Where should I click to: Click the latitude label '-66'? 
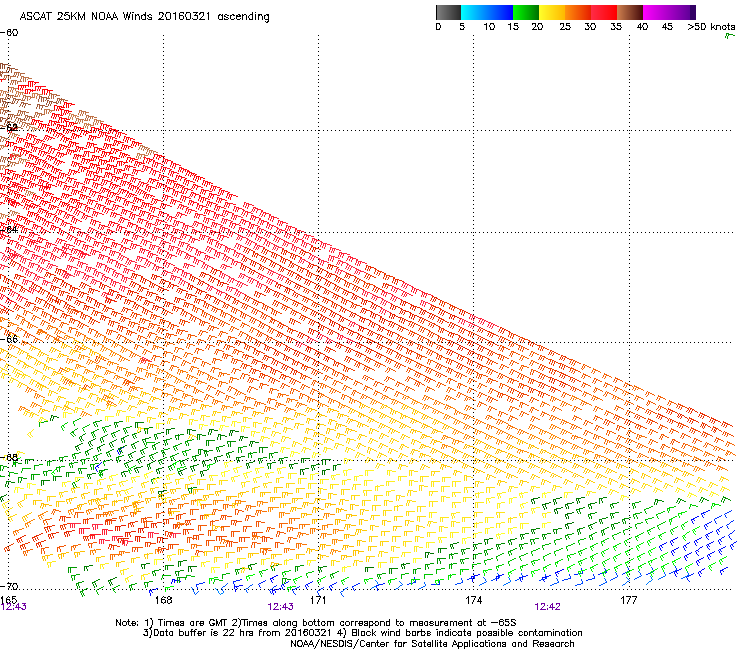[9, 339]
